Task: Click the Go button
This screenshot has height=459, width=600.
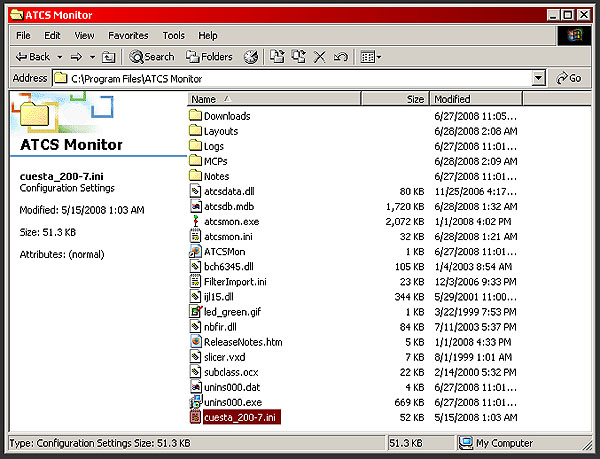Action: coord(568,78)
